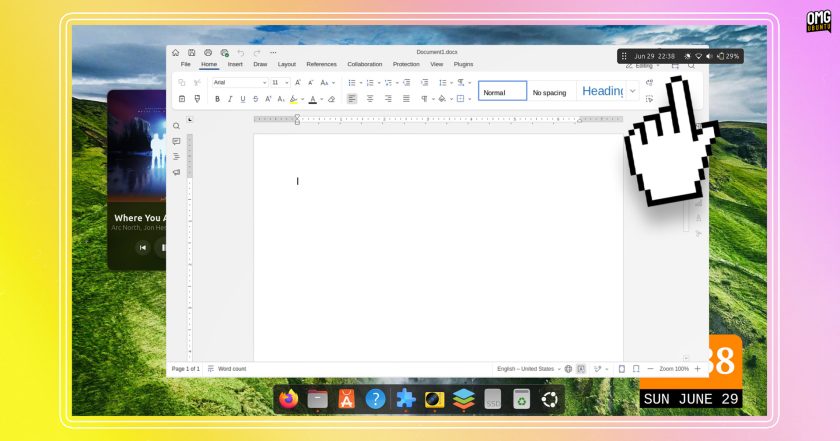
Task: Apply the No spacing paragraph style
Action: coord(550,92)
